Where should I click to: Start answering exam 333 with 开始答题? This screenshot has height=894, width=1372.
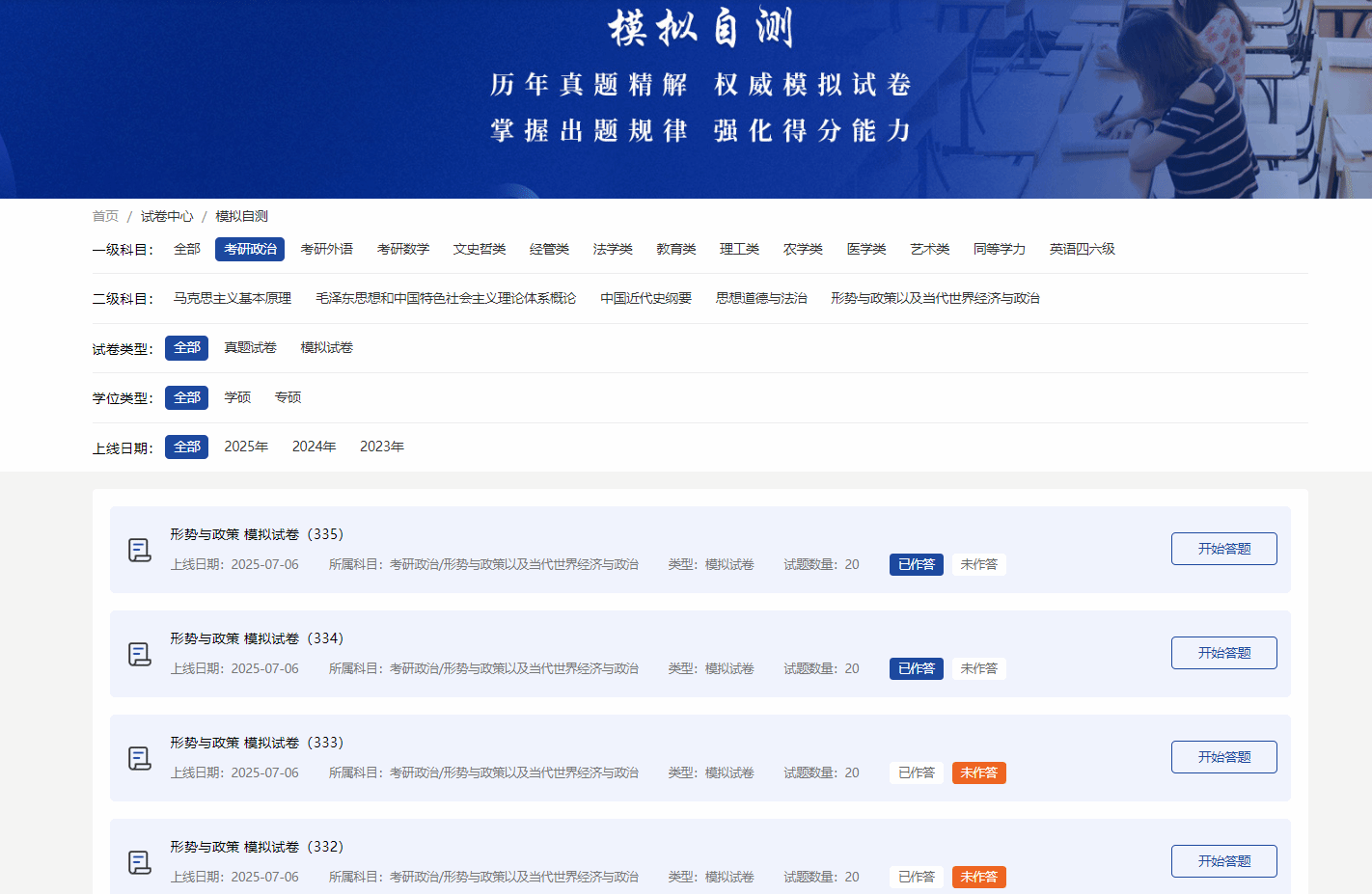pyautogui.click(x=1223, y=757)
